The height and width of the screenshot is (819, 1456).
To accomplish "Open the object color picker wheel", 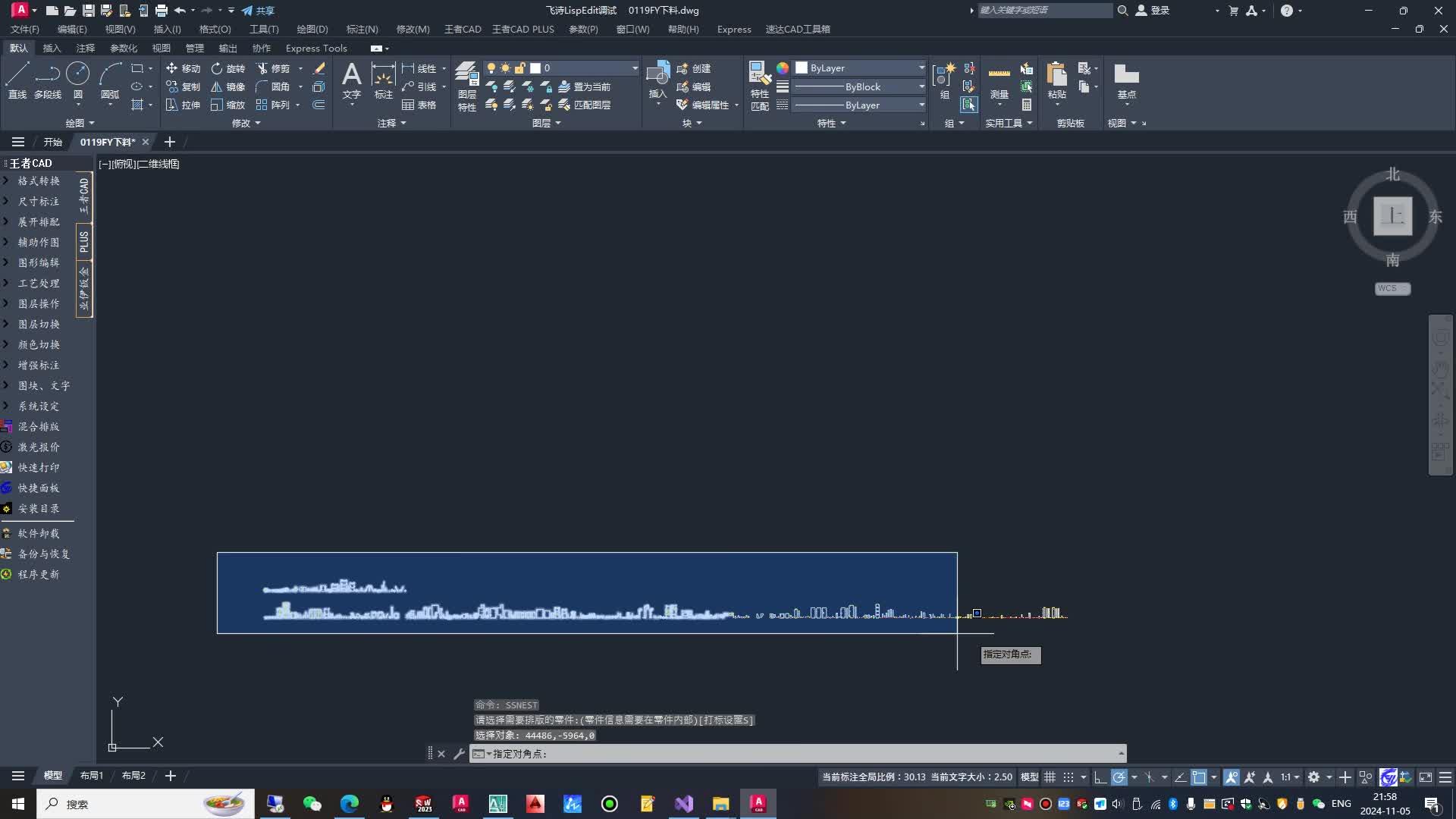I will (x=782, y=67).
